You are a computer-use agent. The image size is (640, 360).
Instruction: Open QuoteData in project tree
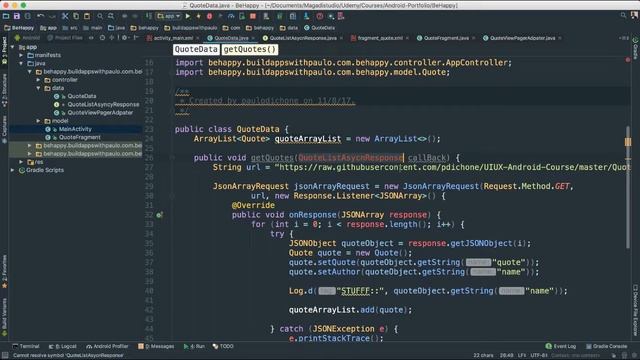click(x=82, y=96)
